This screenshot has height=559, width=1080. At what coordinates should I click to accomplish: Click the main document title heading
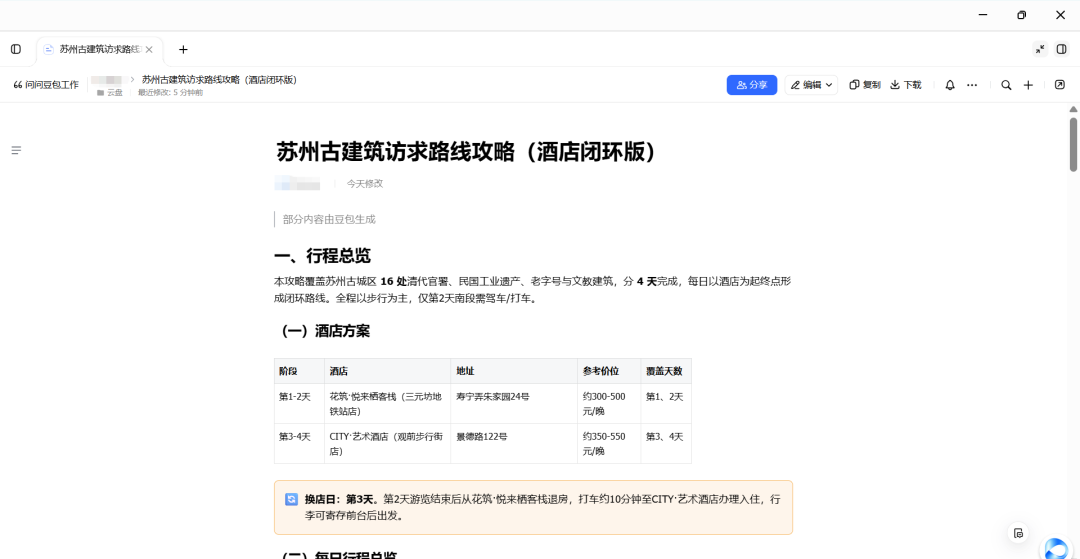[x=466, y=151]
